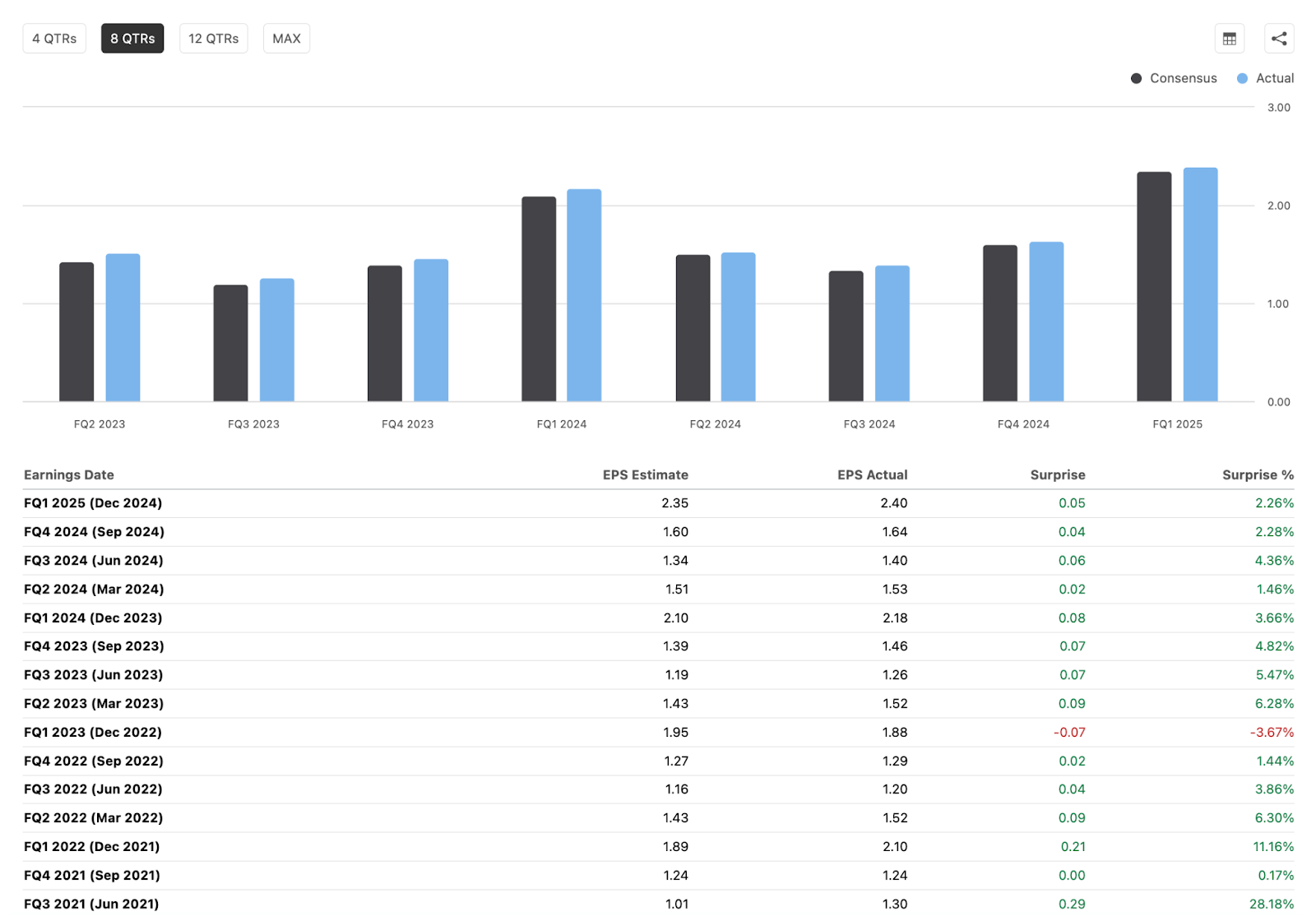Sort by the EPS Estimate column
Screen dimensions: 1316x916
(645, 474)
